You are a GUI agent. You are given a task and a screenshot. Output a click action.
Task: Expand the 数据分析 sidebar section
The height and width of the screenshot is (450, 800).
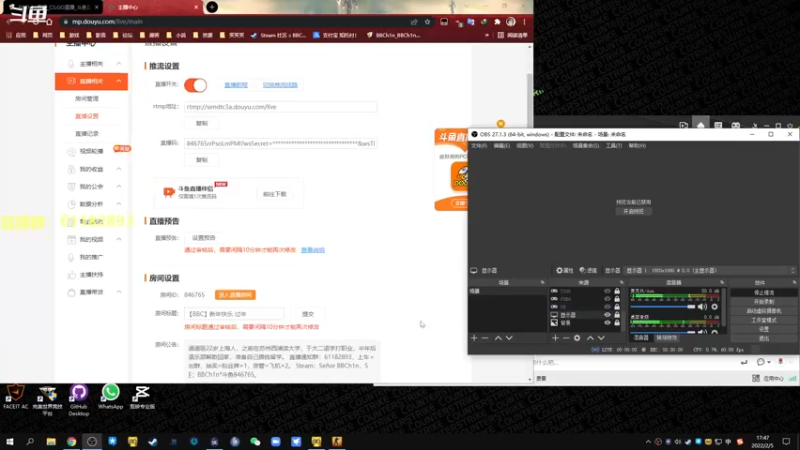pyautogui.click(x=118, y=204)
